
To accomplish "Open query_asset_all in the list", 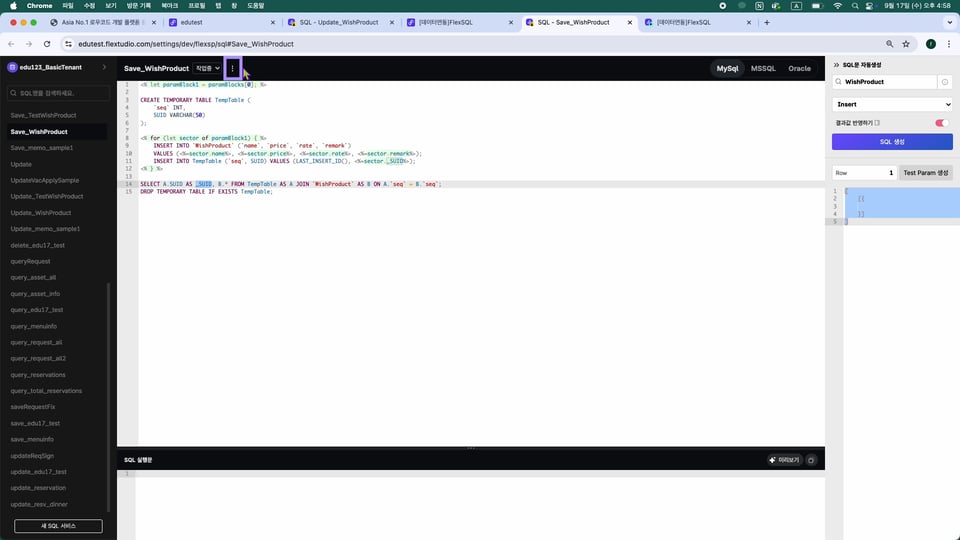I will 33,277.
